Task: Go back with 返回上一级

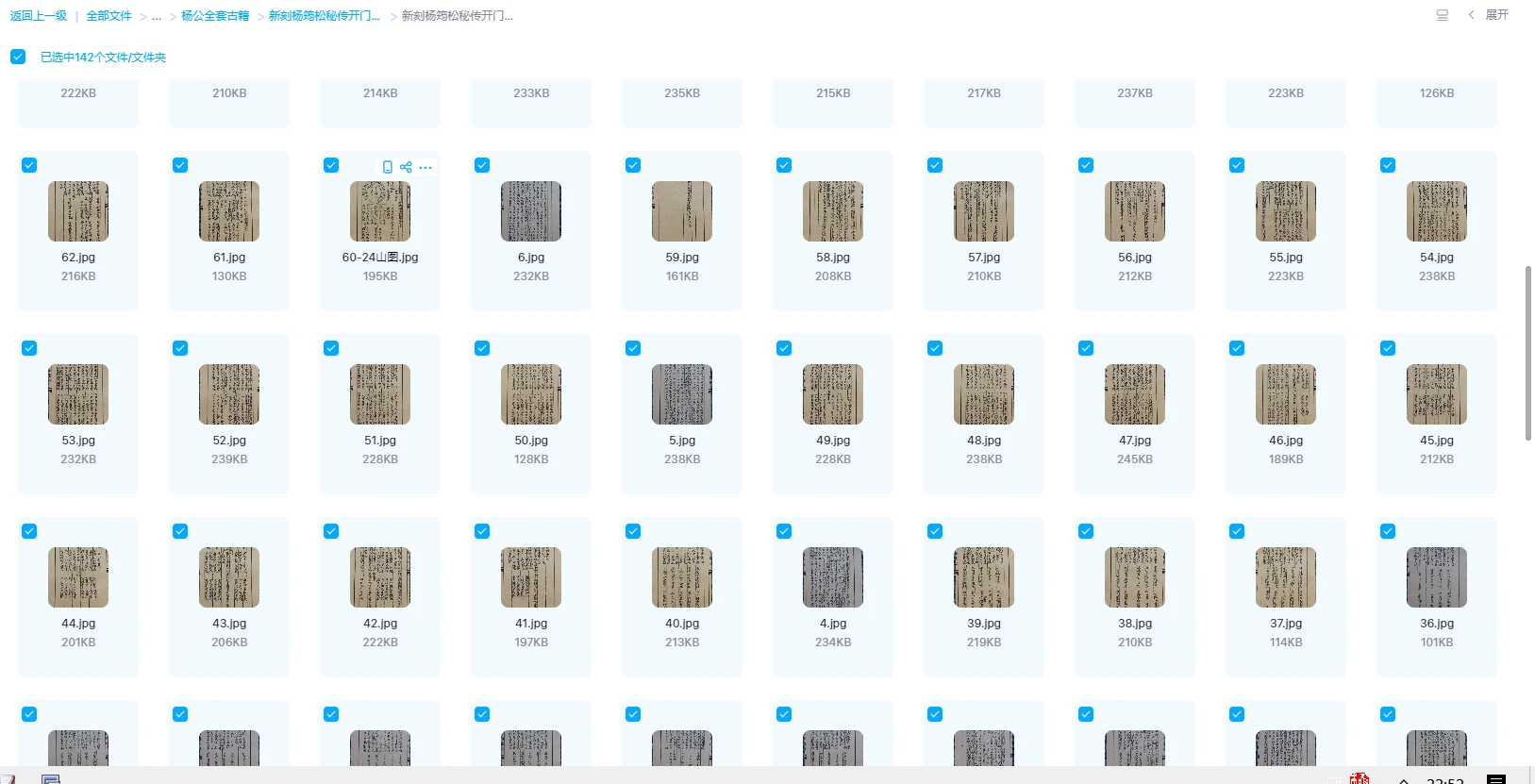Action: [39, 16]
